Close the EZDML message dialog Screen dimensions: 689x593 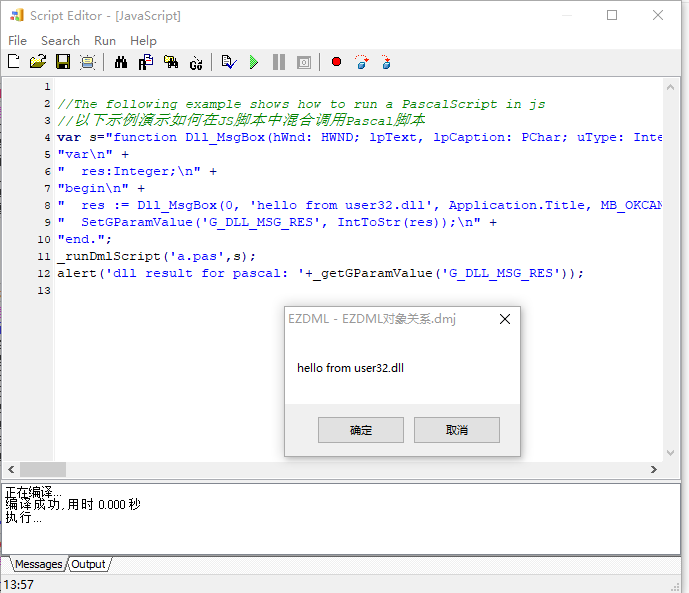pos(505,319)
